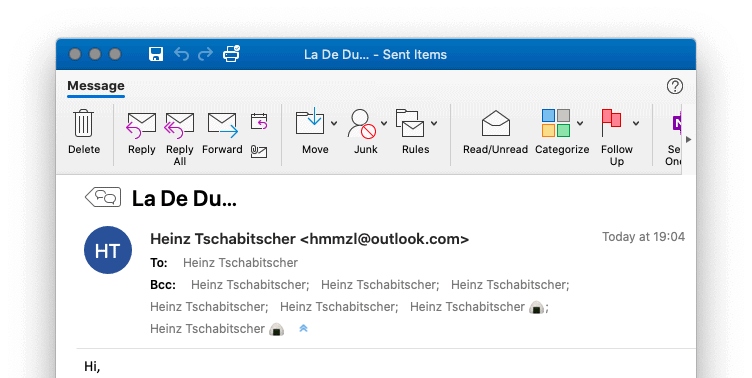The width and height of the screenshot is (752, 378).
Task: Click the Save icon in title bar
Action: [156, 54]
